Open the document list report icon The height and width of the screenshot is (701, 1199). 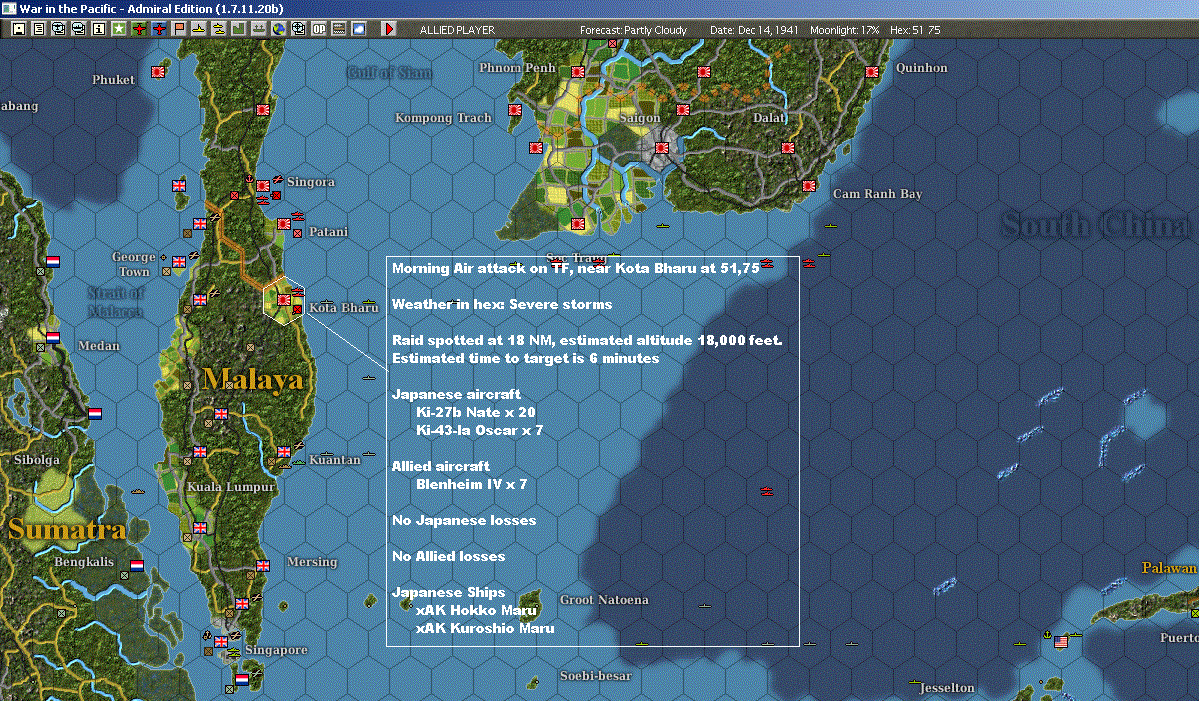point(39,29)
